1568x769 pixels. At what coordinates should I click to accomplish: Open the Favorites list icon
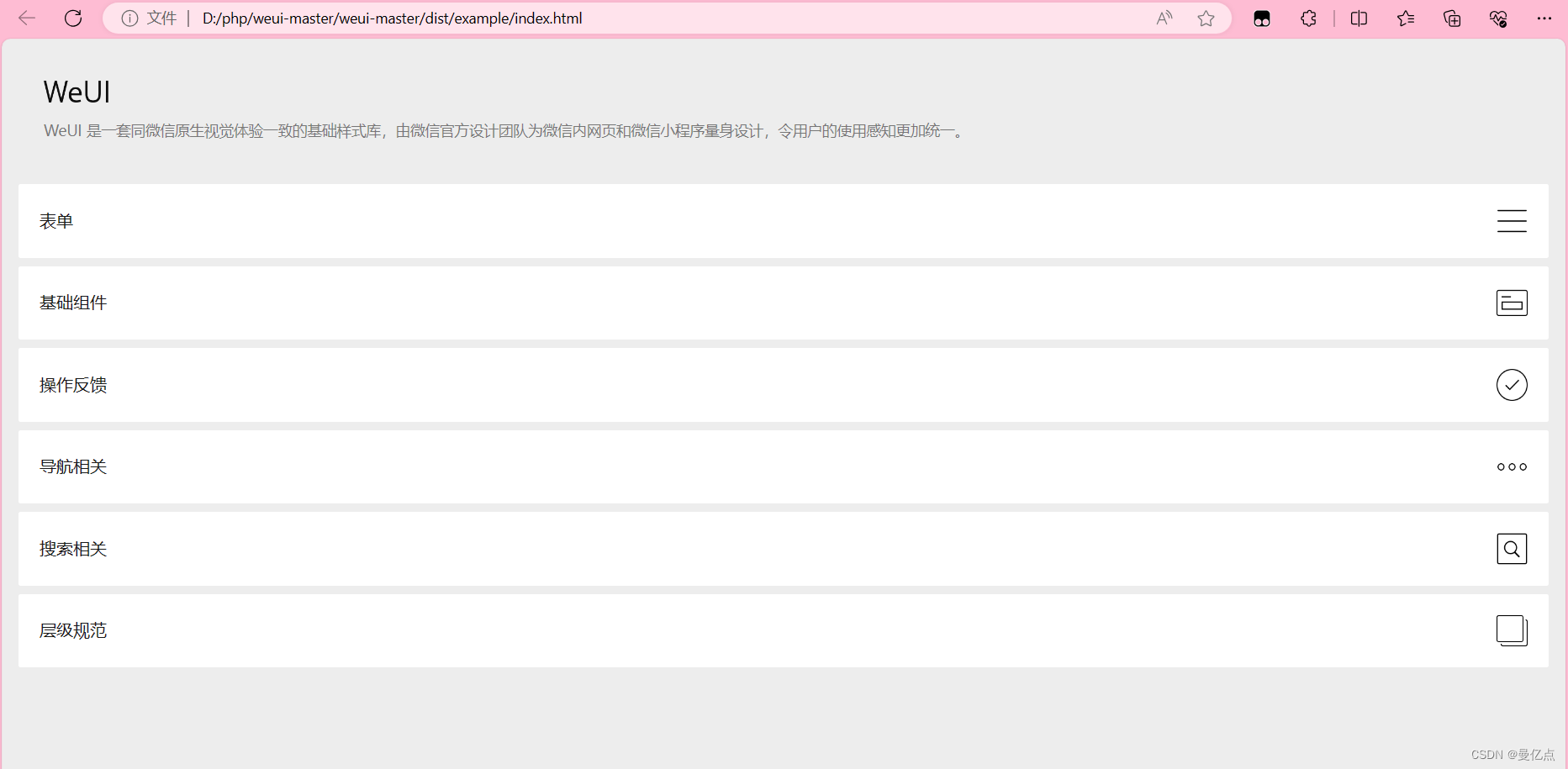1406,18
